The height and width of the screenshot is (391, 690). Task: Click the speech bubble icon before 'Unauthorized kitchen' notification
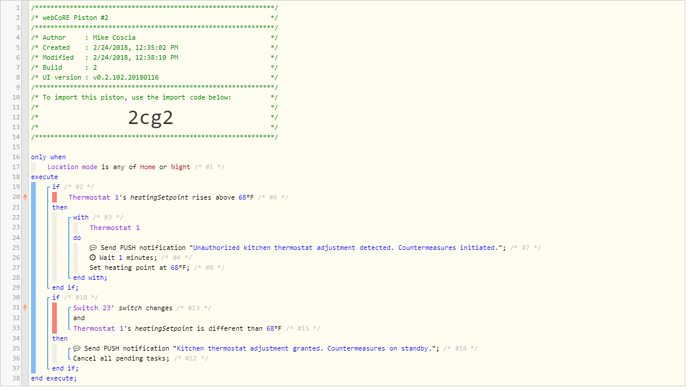click(93, 248)
